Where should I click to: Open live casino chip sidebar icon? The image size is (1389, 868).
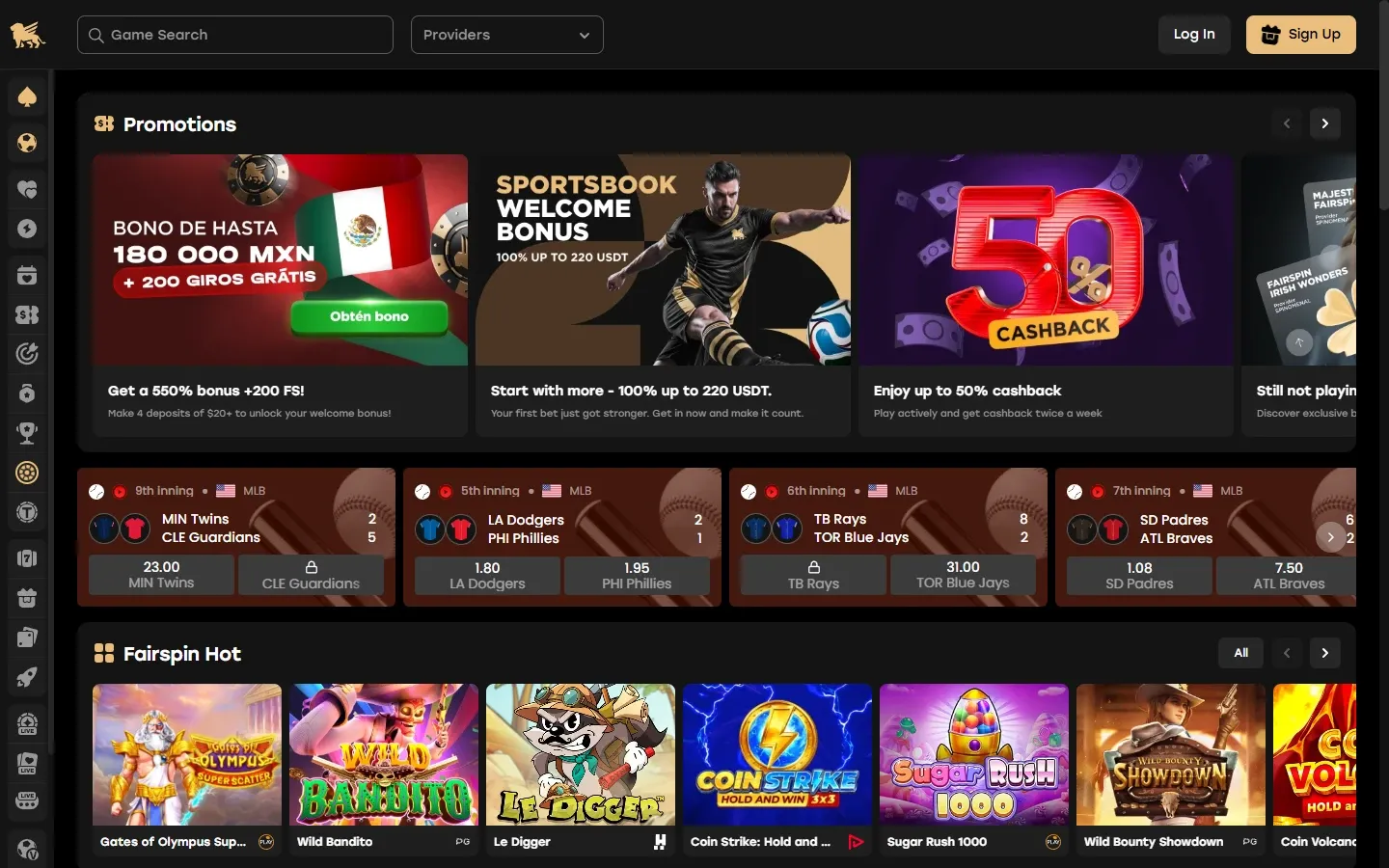[x=27, y=723]
